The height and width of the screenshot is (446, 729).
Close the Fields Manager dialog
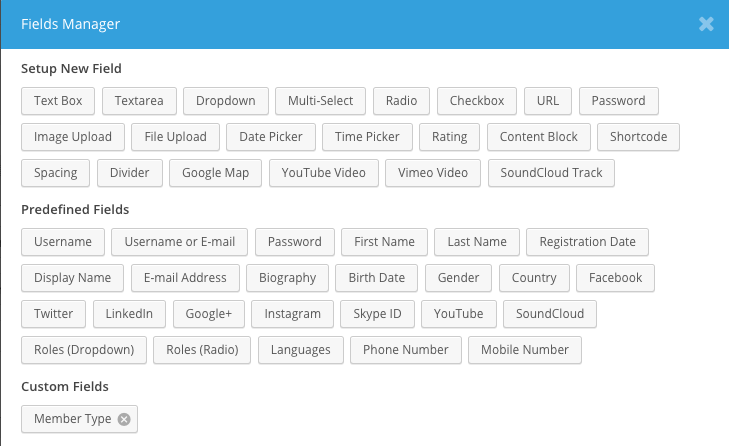pos(706,24)
